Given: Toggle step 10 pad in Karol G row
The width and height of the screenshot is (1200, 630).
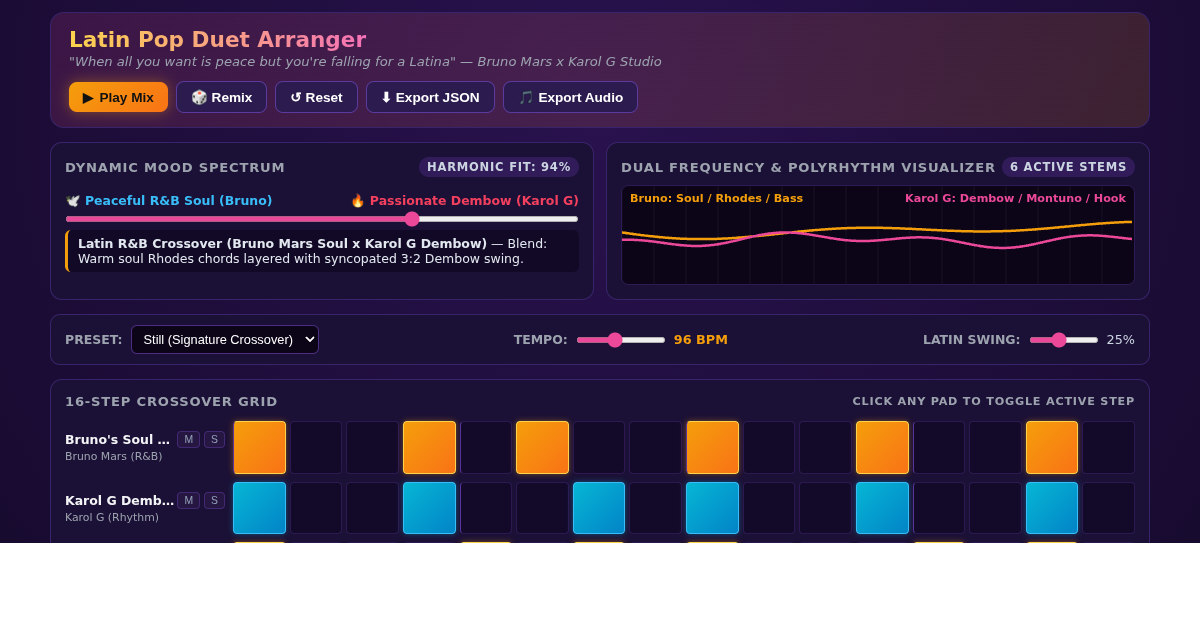Looking at the screenshot, I should pyautogui.click(x=769, y=508).
